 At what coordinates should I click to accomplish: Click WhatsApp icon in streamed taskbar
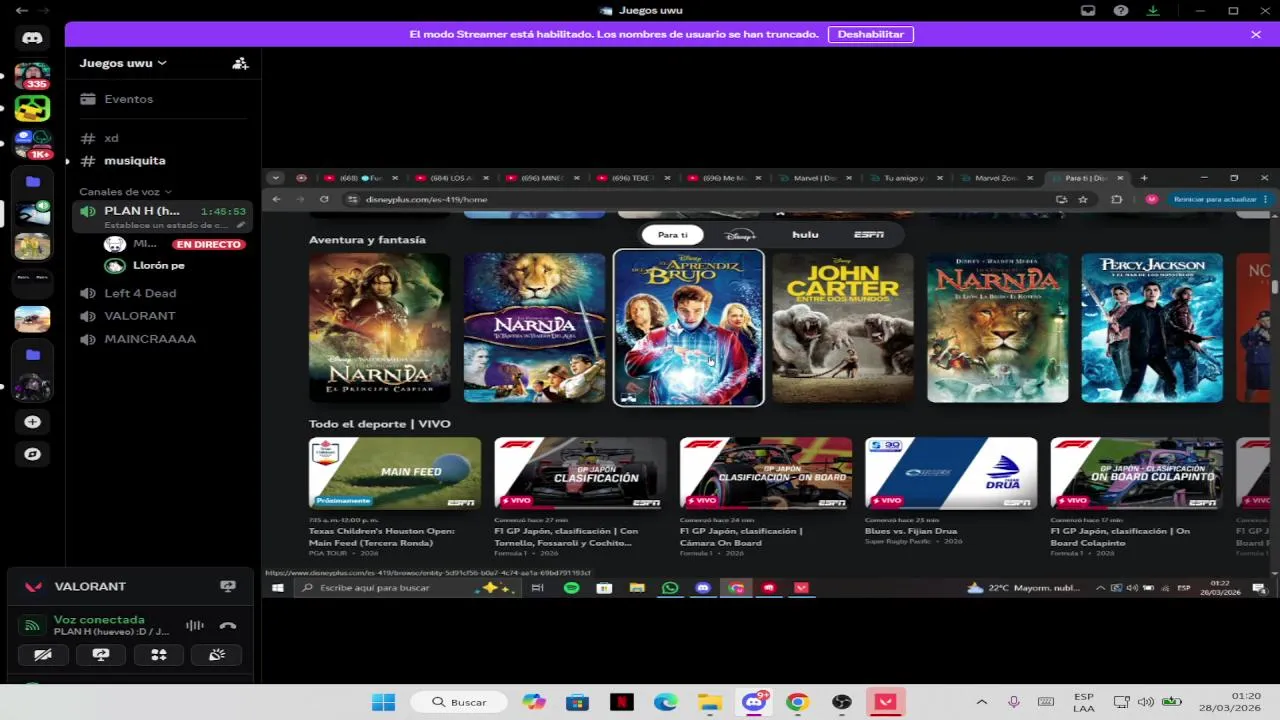point(670,588)
